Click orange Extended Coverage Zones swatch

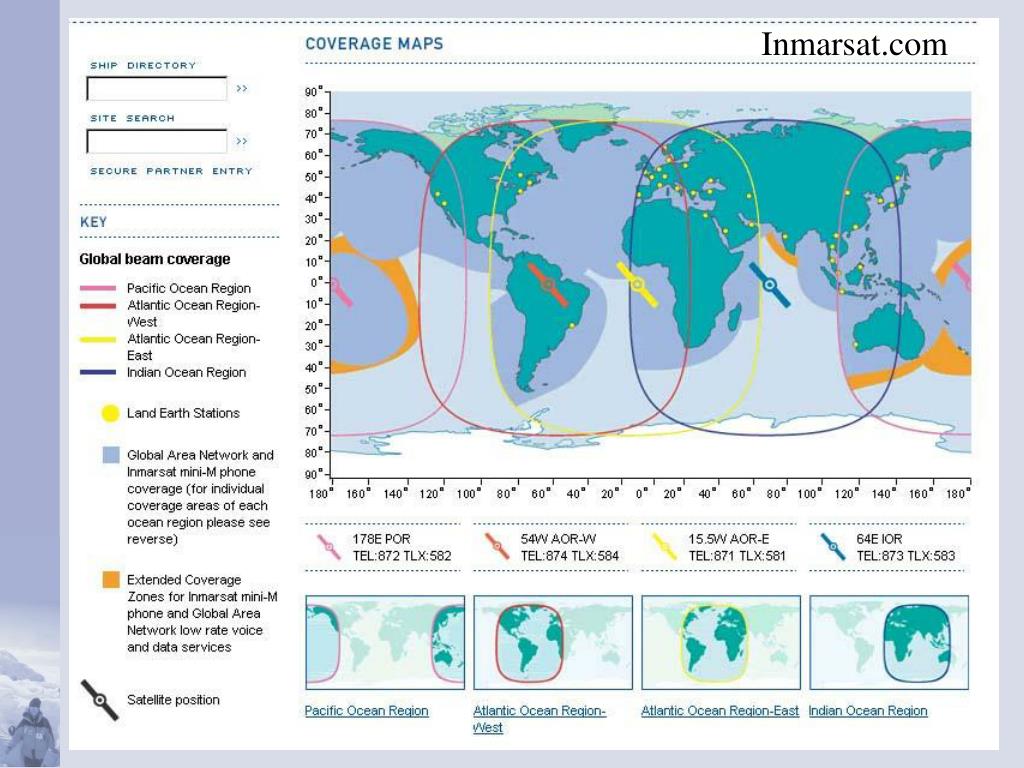tap(111, 580)
